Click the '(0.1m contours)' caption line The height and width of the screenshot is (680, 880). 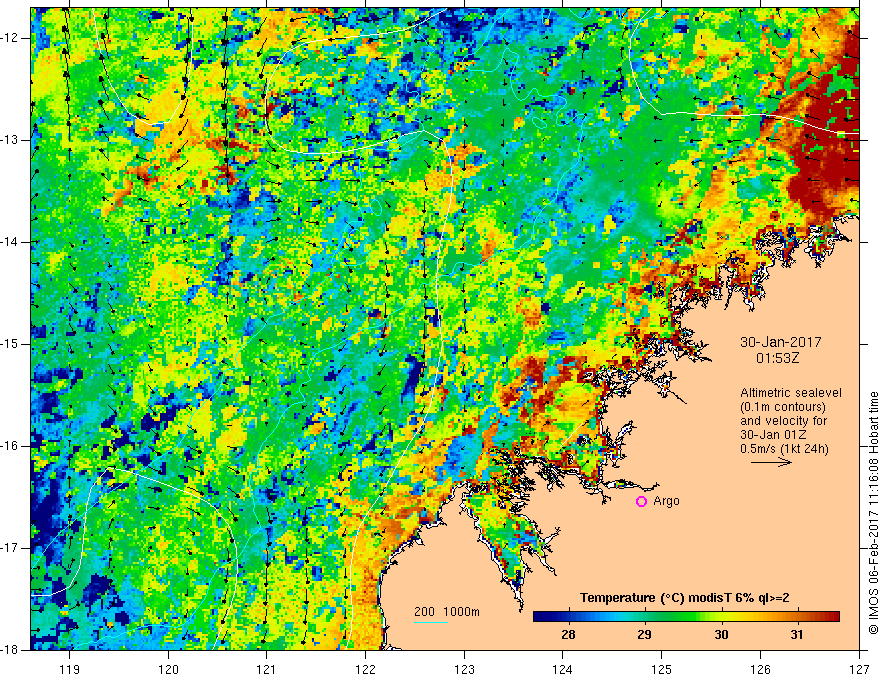pos(783,407)
